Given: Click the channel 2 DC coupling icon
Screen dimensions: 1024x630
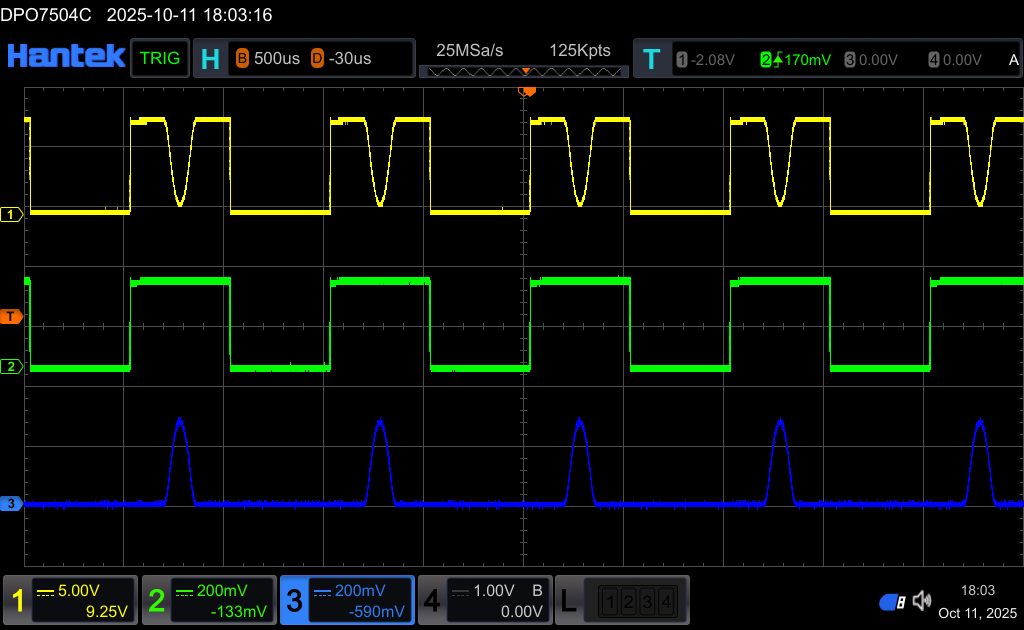Looking at the screenshot, I should pos(184,592).
